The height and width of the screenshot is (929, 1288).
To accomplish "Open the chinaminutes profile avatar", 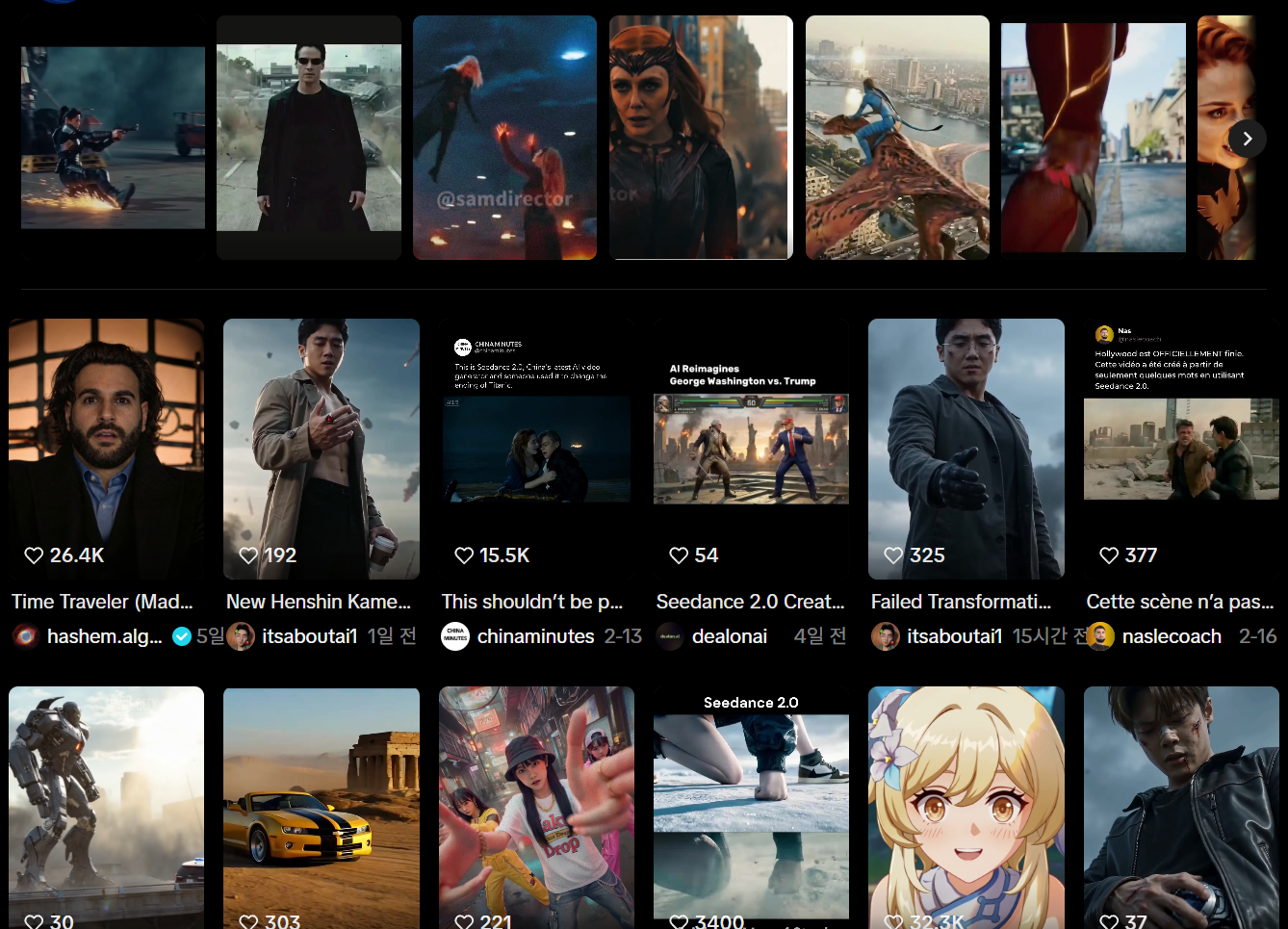I will (455, 636).
